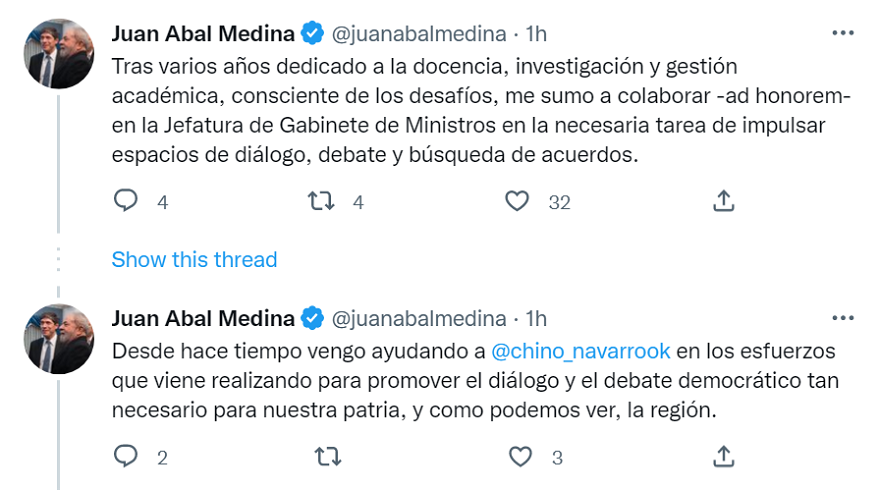Click the @juanabalmedina handle in second tweet
The image size is (880, 490).
[x=418, y=319]
